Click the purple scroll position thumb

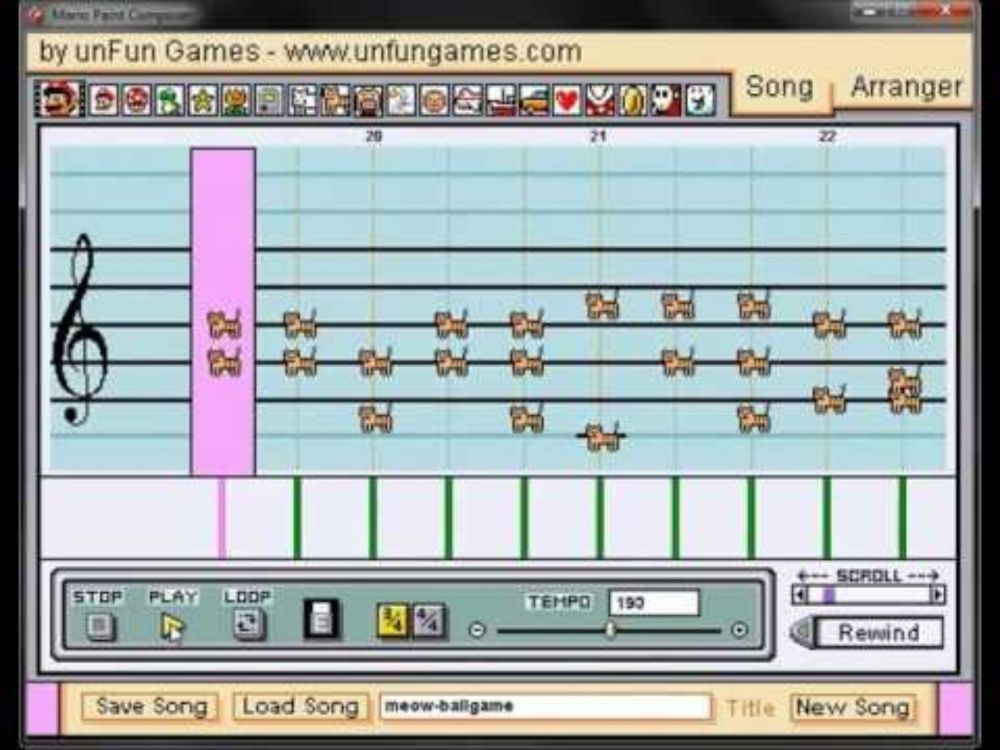click(x=828, y=595)
